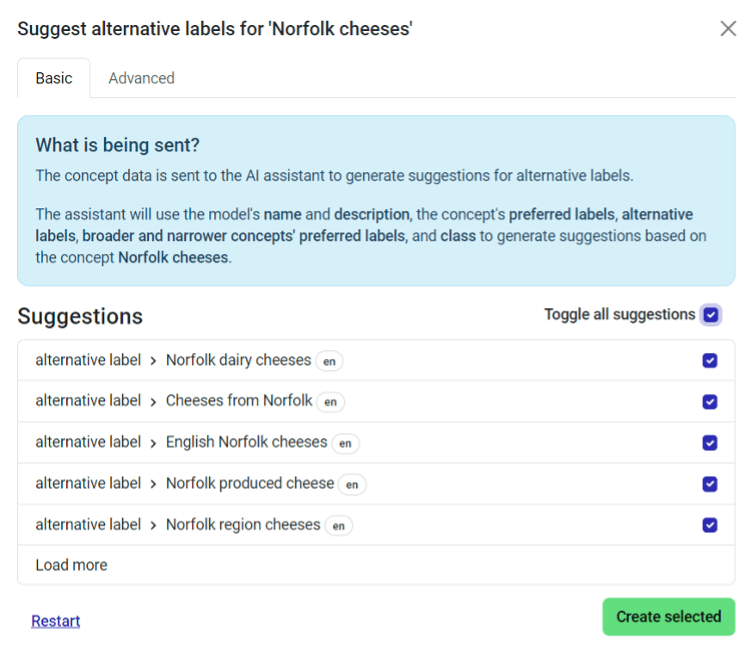This screenshot has height=663, width=753.
Task: Click the 'en' badge on 'Norfolk dairy cheeses'
Action: coord(329,362)
